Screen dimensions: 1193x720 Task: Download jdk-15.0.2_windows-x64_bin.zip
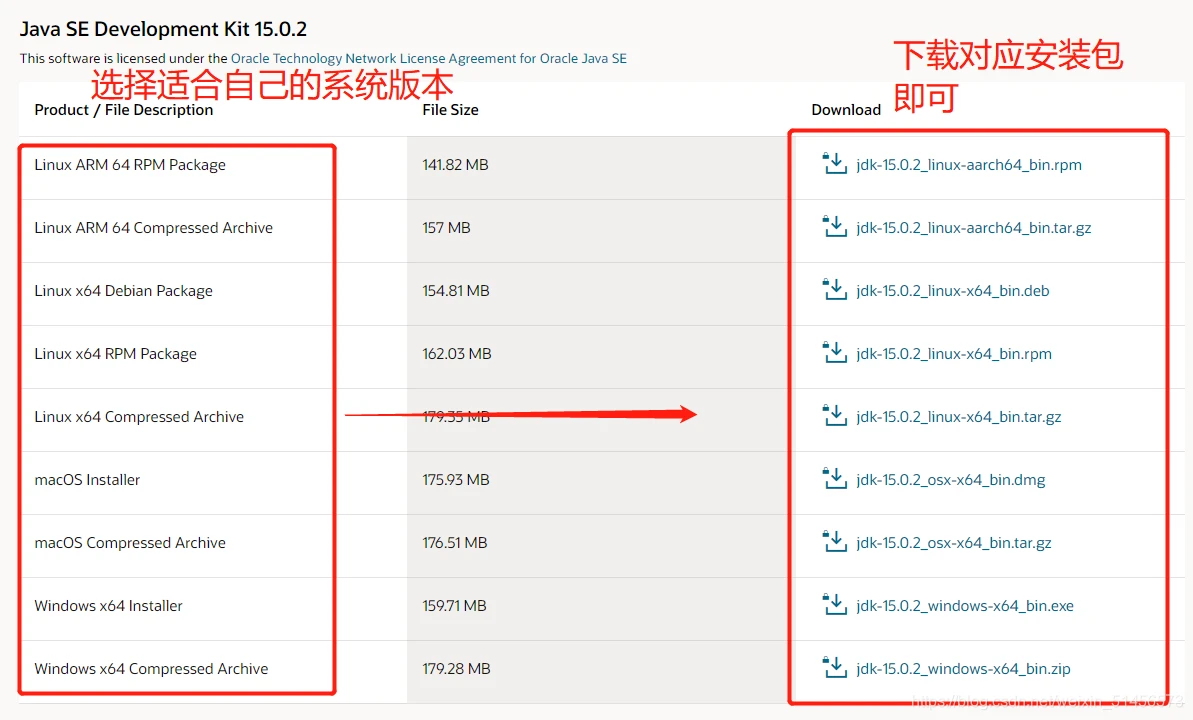(963, 669)
